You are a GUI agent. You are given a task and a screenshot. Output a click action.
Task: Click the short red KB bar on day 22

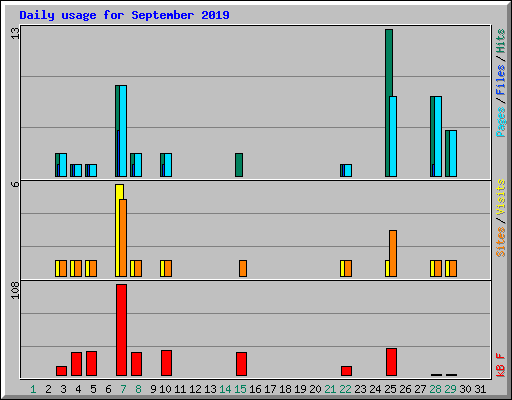click(346, 371)
